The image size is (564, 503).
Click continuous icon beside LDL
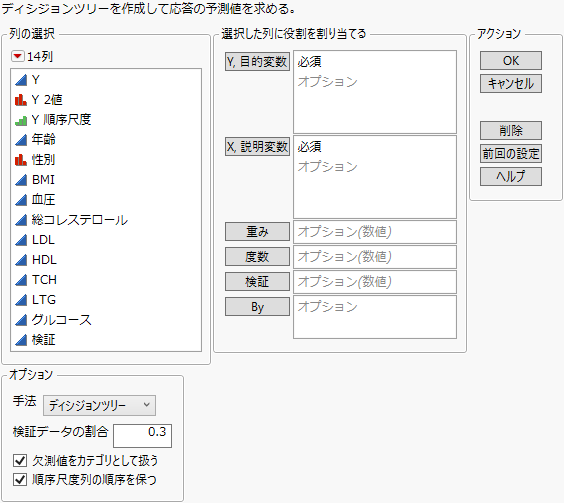(21, 240)
